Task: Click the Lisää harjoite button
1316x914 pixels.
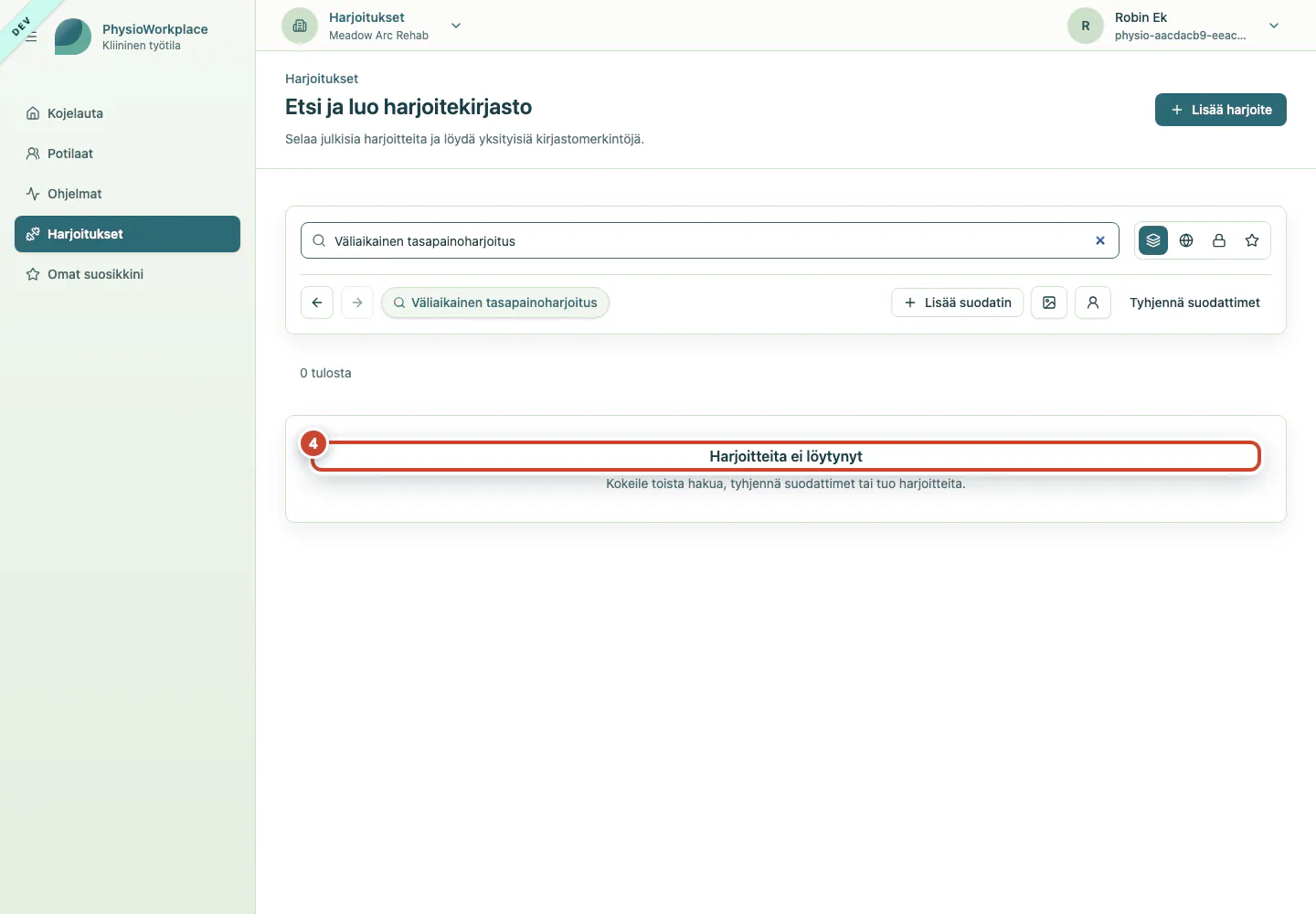Action: coord(1221,110)
